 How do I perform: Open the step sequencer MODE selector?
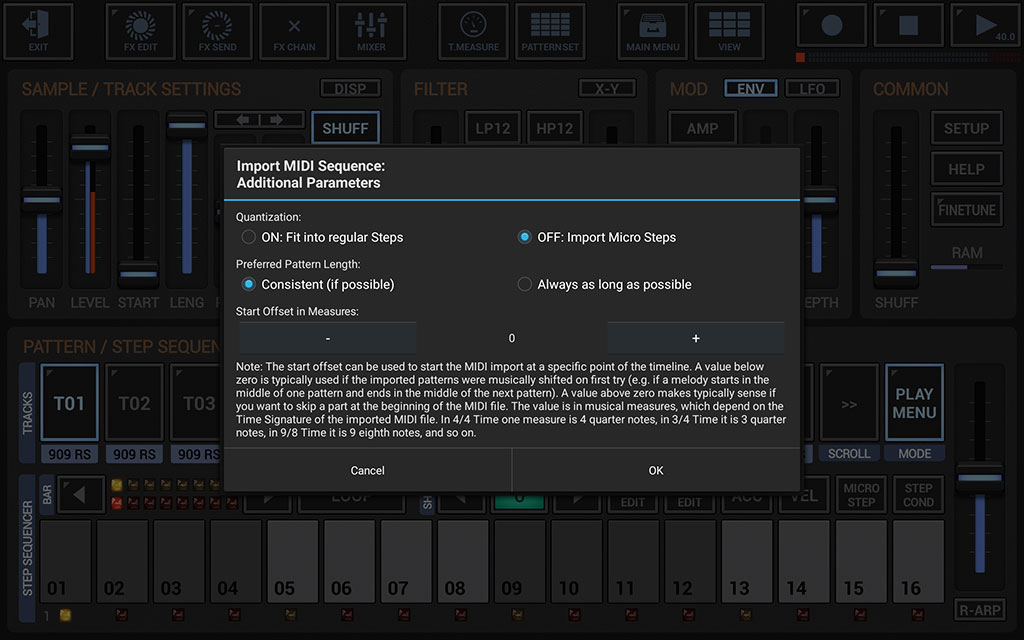pyautogui.click(x=913, y=453)
